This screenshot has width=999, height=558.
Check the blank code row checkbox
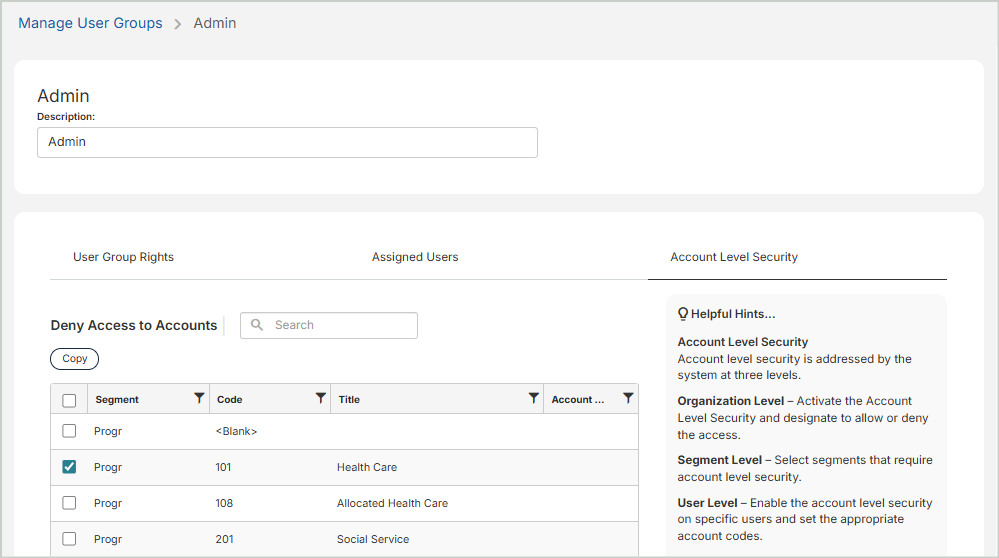pyautogui.click(x=69, y=431)
